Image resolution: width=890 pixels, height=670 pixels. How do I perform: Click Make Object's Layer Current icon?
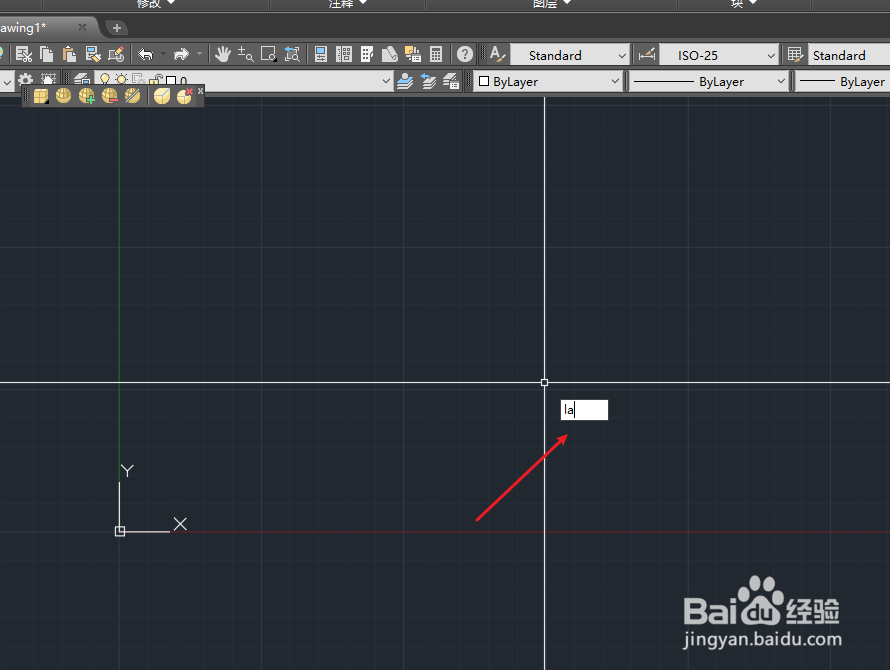coord(405,82)
